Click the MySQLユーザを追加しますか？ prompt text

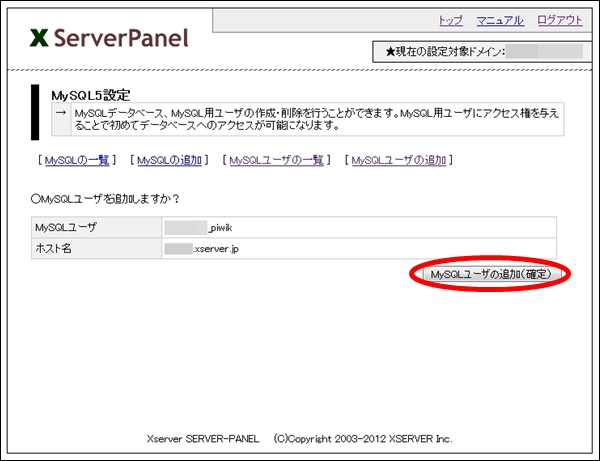(x=105, y=199)
